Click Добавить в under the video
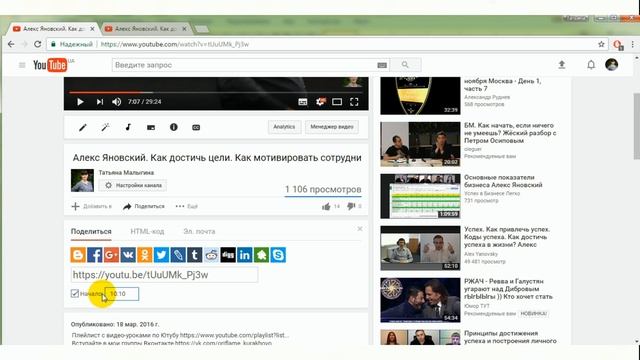This screenshot has width=640, height=360. click(x=91, y=207)
